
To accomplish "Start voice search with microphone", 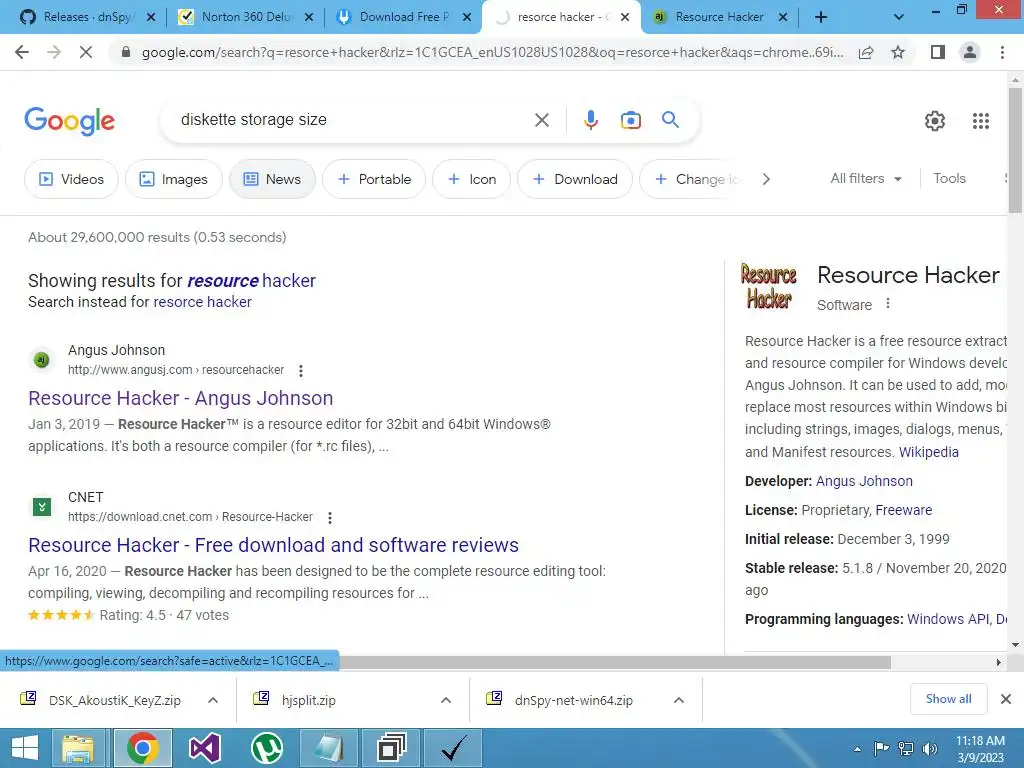I will [590, 120].
